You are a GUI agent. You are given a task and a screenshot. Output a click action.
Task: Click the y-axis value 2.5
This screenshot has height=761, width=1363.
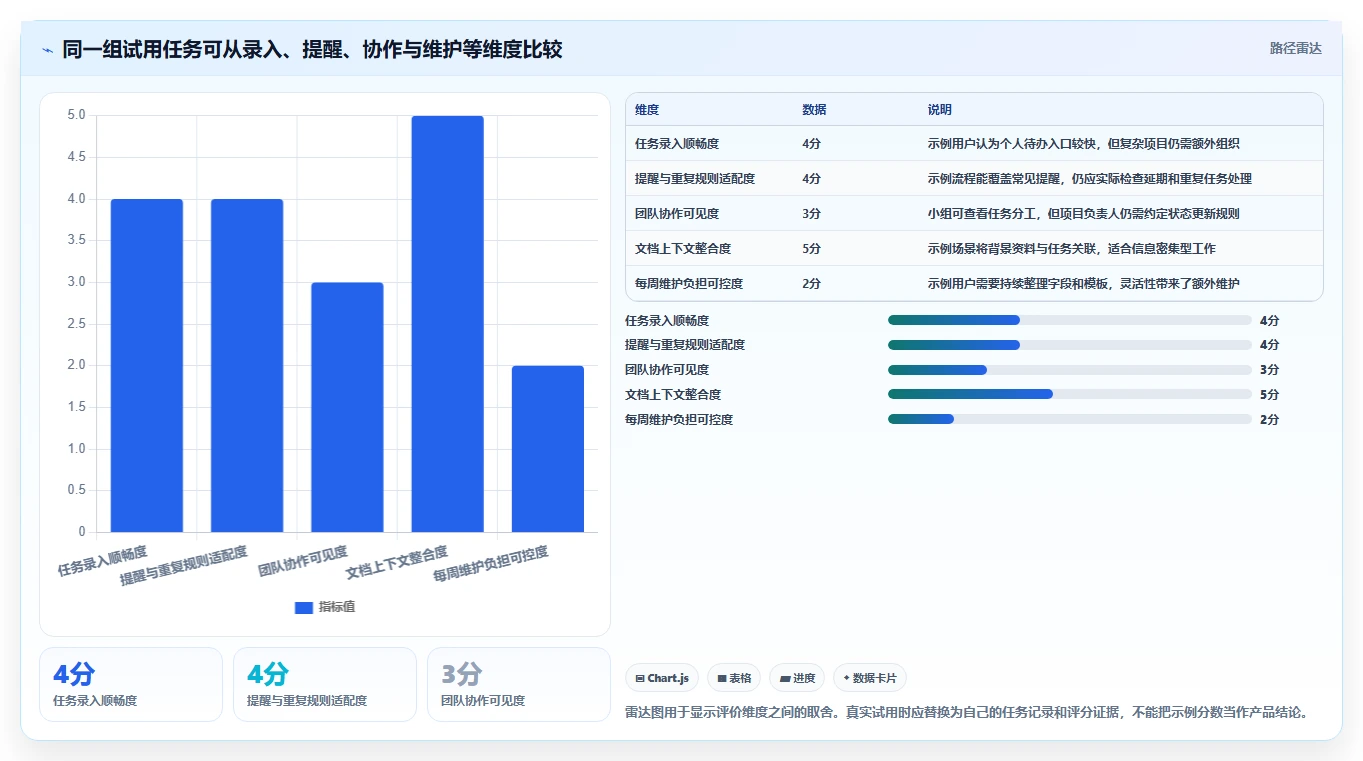pyautogui.click(x=76, y=324)
